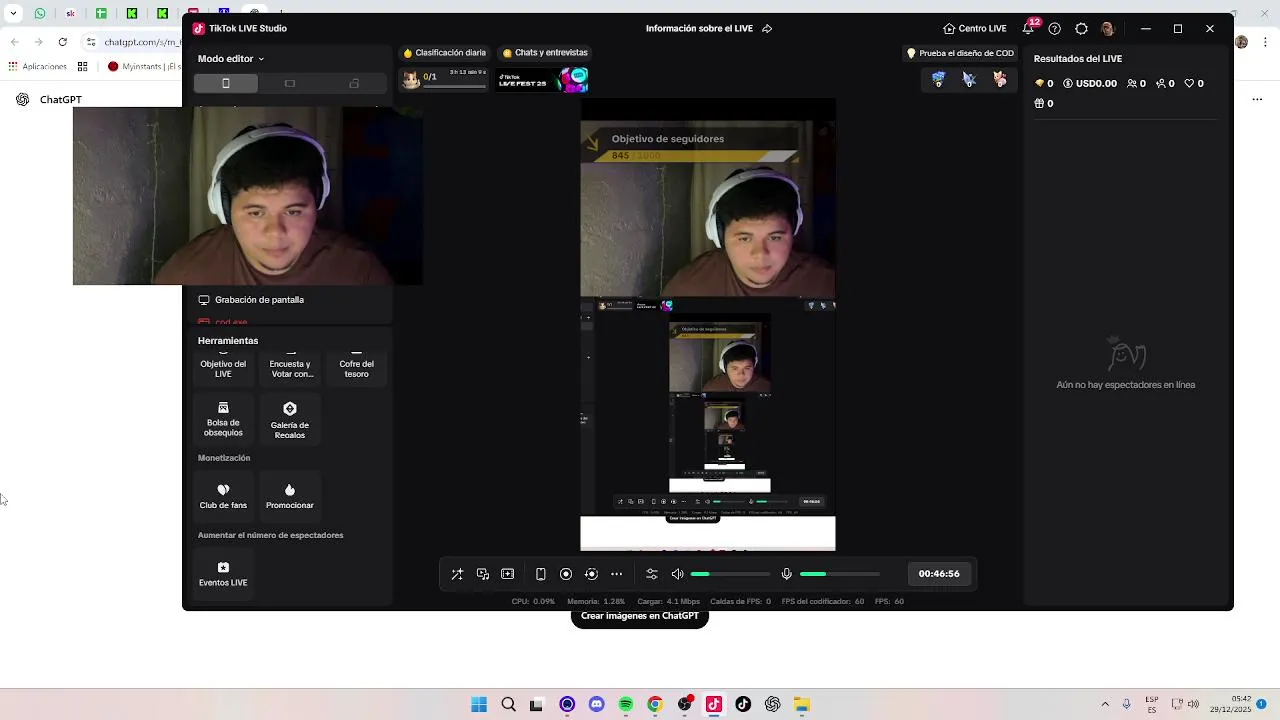Expand the Modo editor dropdown
1280x720 pixels.
coord(231,59)
